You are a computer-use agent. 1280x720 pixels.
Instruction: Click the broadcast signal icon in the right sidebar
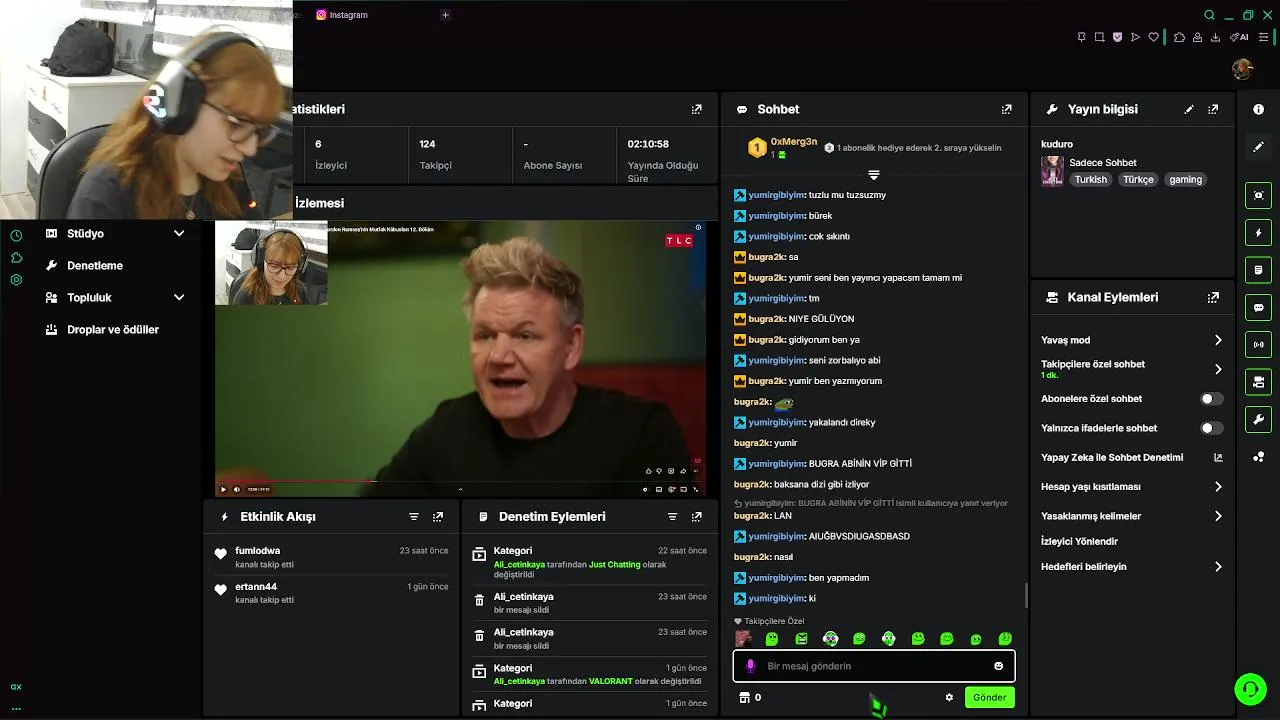tap(1259, 345)
